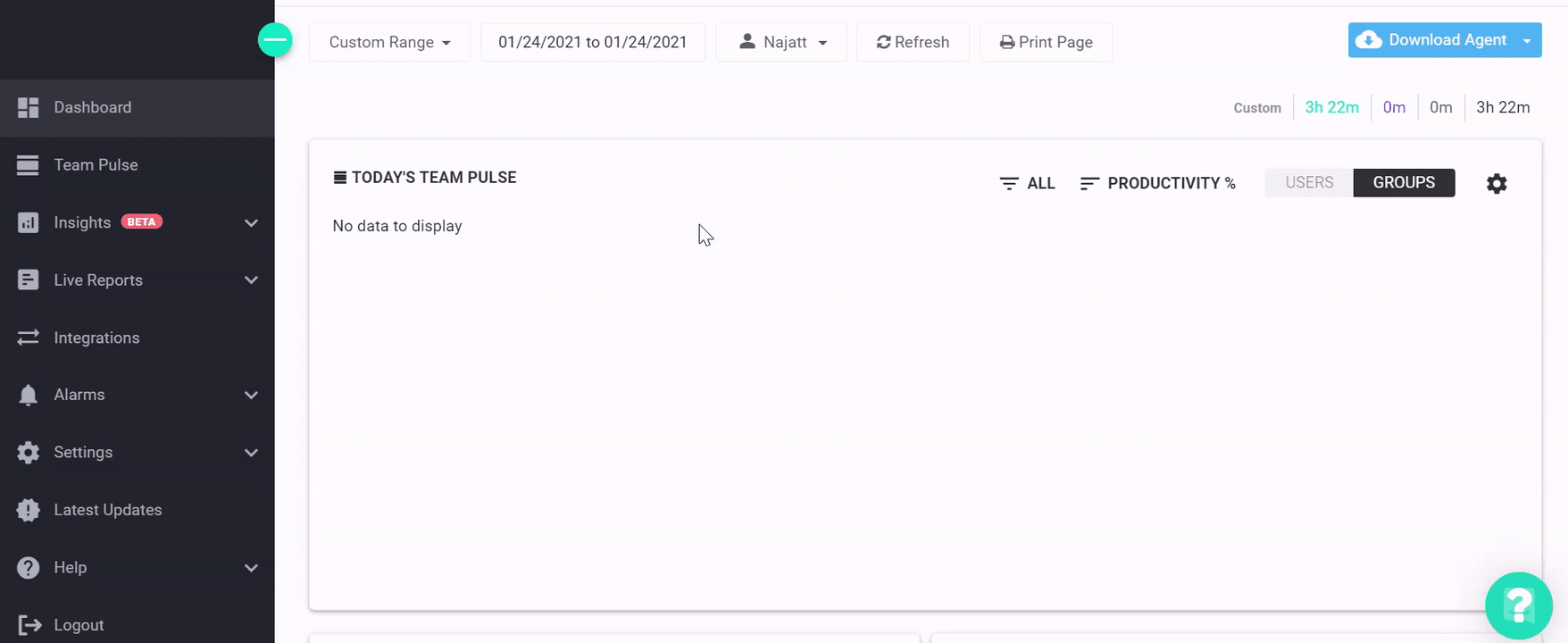The height and width of the screenshot is (643, 1568).
Task: Open the Custom Range dropdown
Action: pos(389,42)
